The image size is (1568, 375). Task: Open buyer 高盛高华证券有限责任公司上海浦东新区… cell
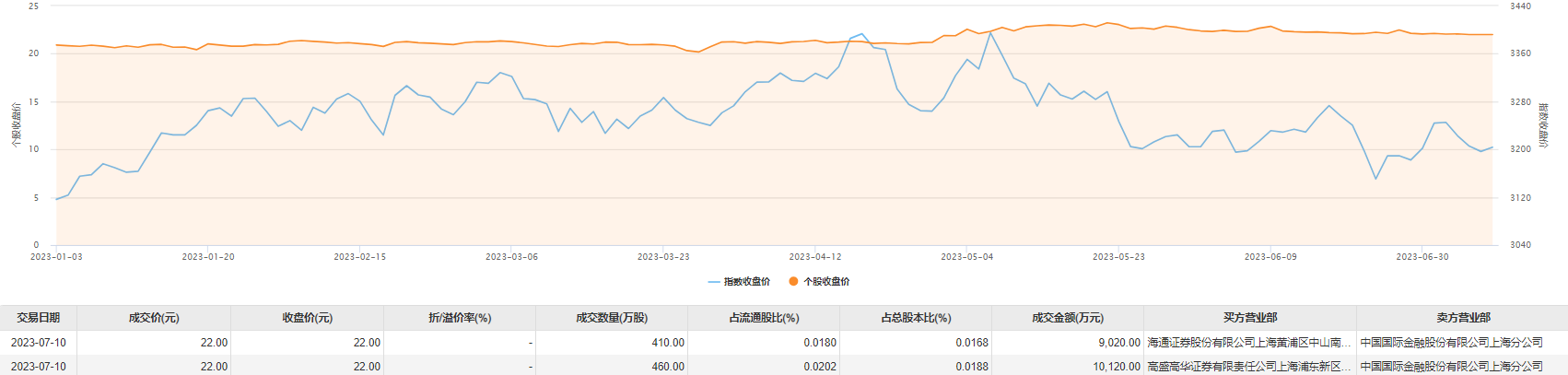(1249, 367)
